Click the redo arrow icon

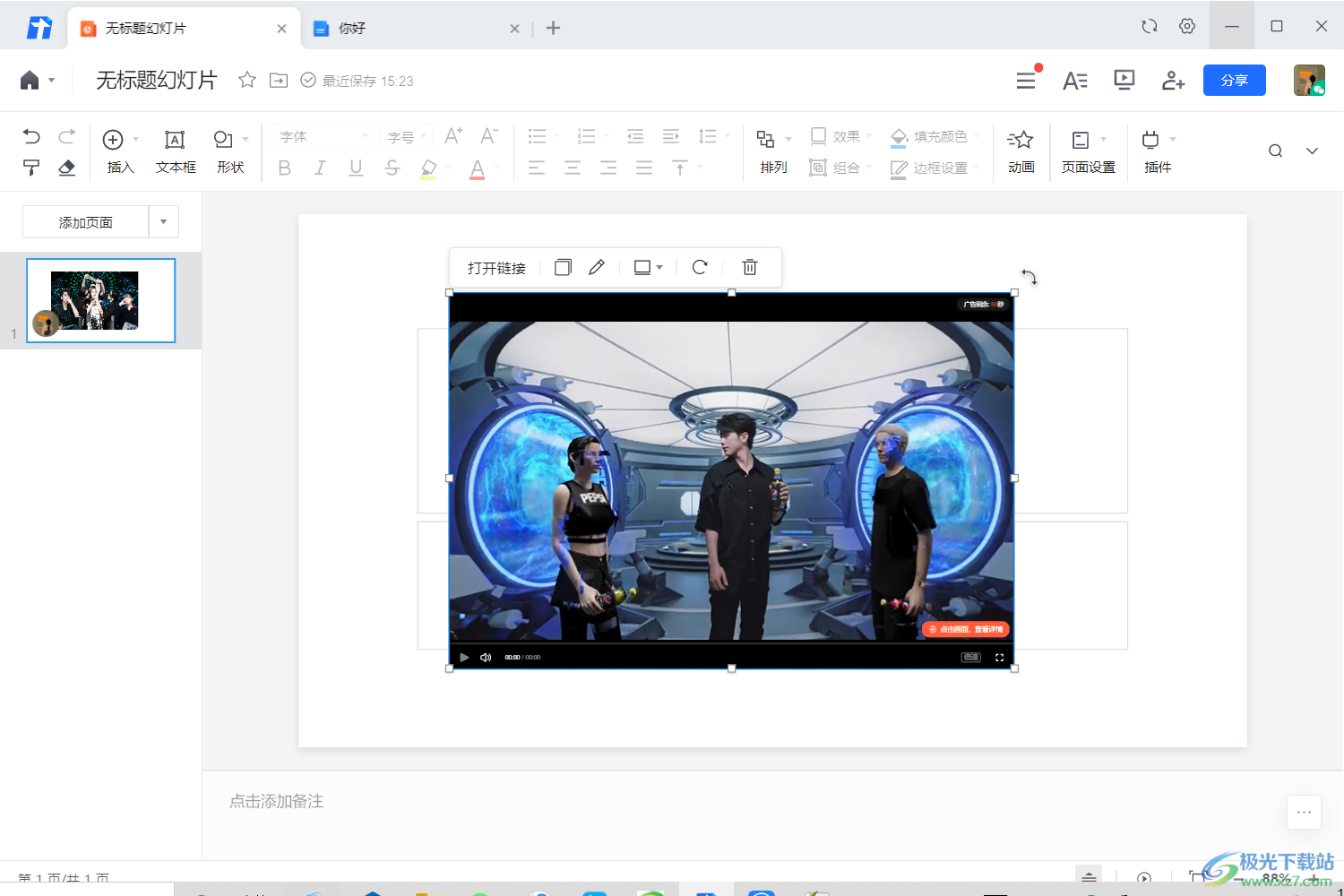[67, 136]
